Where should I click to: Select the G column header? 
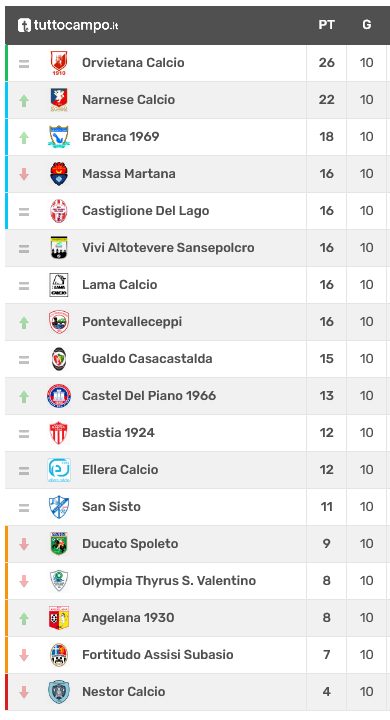367,25
